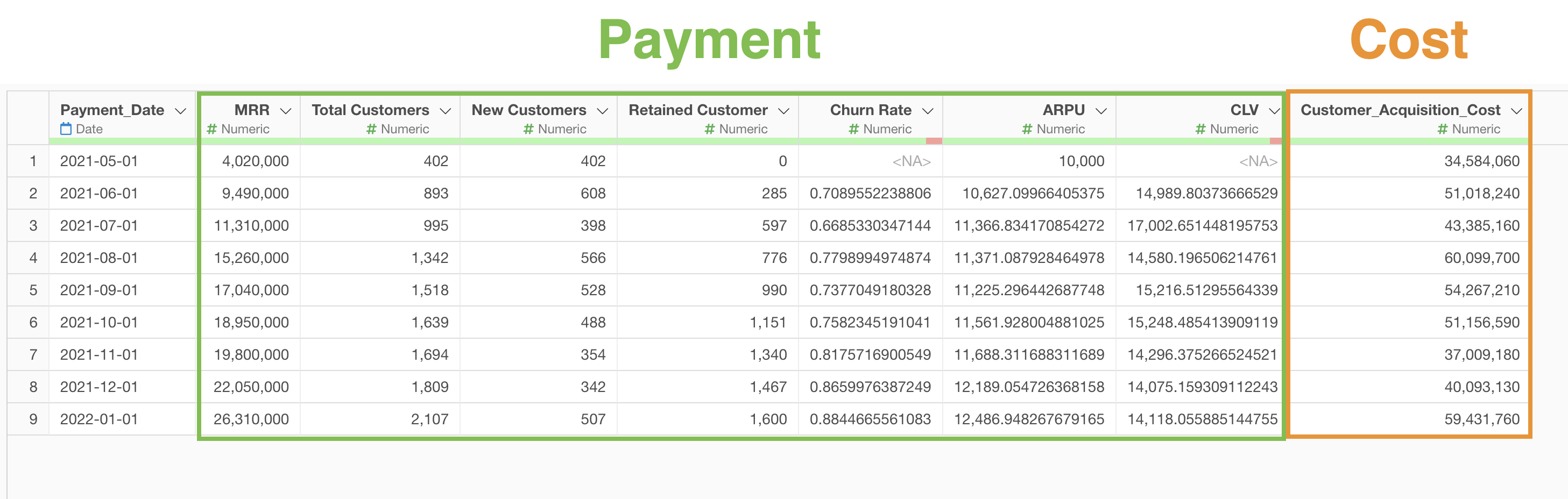Click acquisition cost value 60,099,700
This screenshot has width=1568, height=499.
(1482, 258)
